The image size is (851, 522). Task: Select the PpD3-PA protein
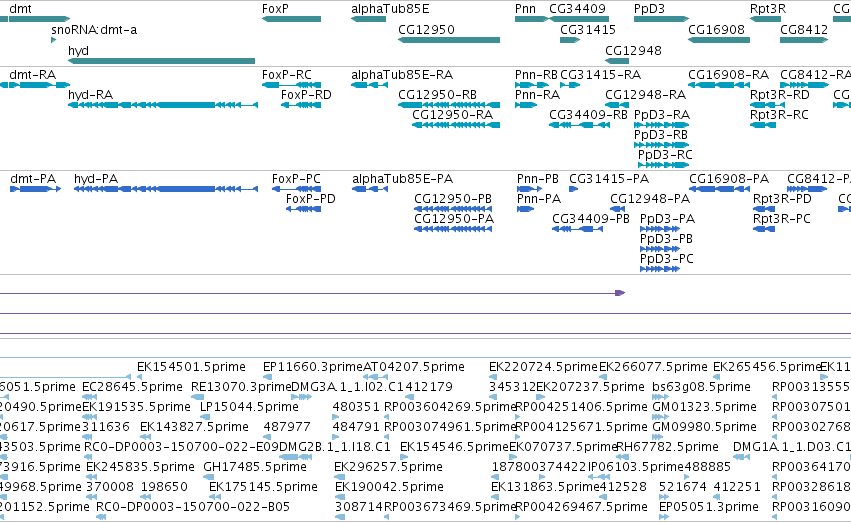click(x=660, y=229)
